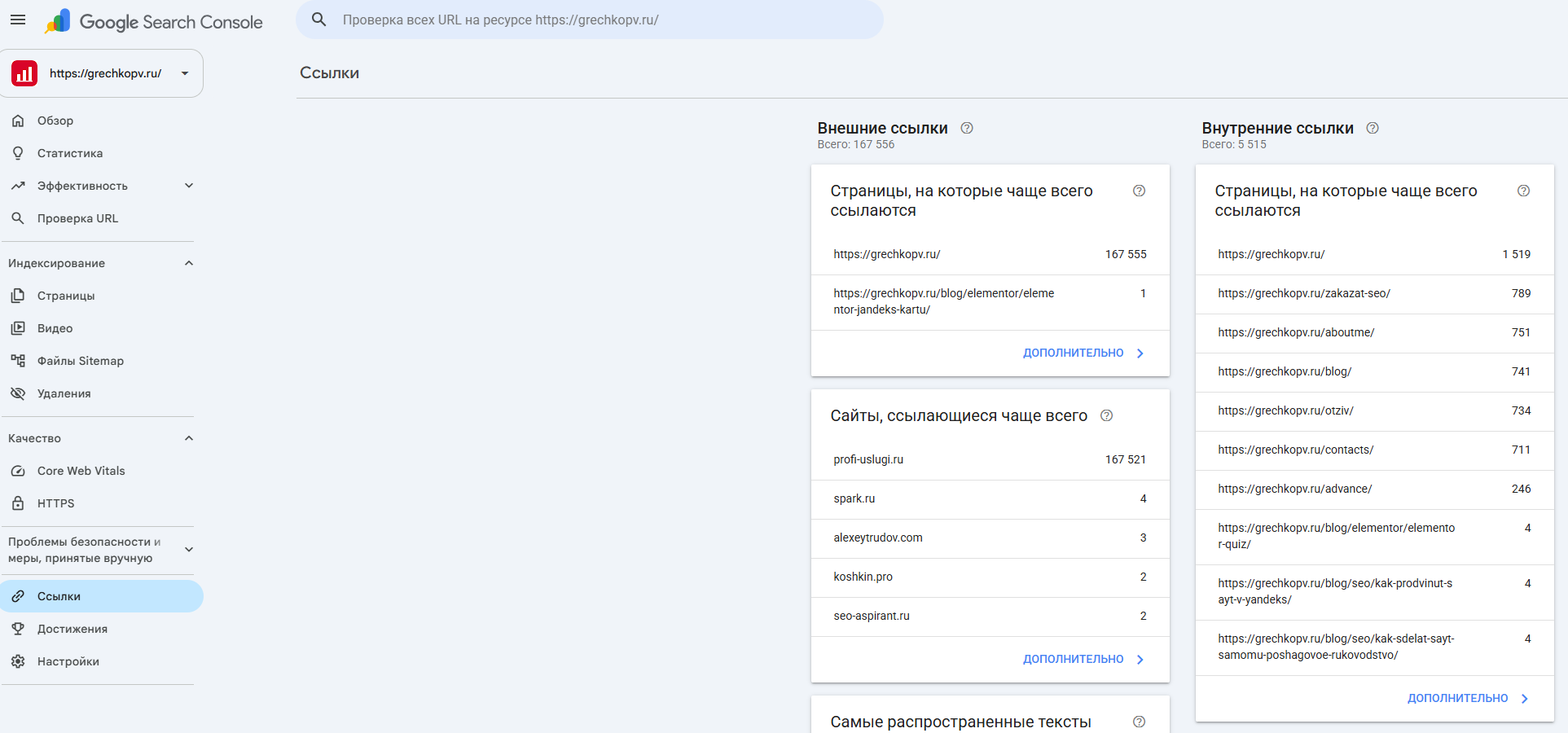Collapse the Индексирование section

(x=189, y=263)
